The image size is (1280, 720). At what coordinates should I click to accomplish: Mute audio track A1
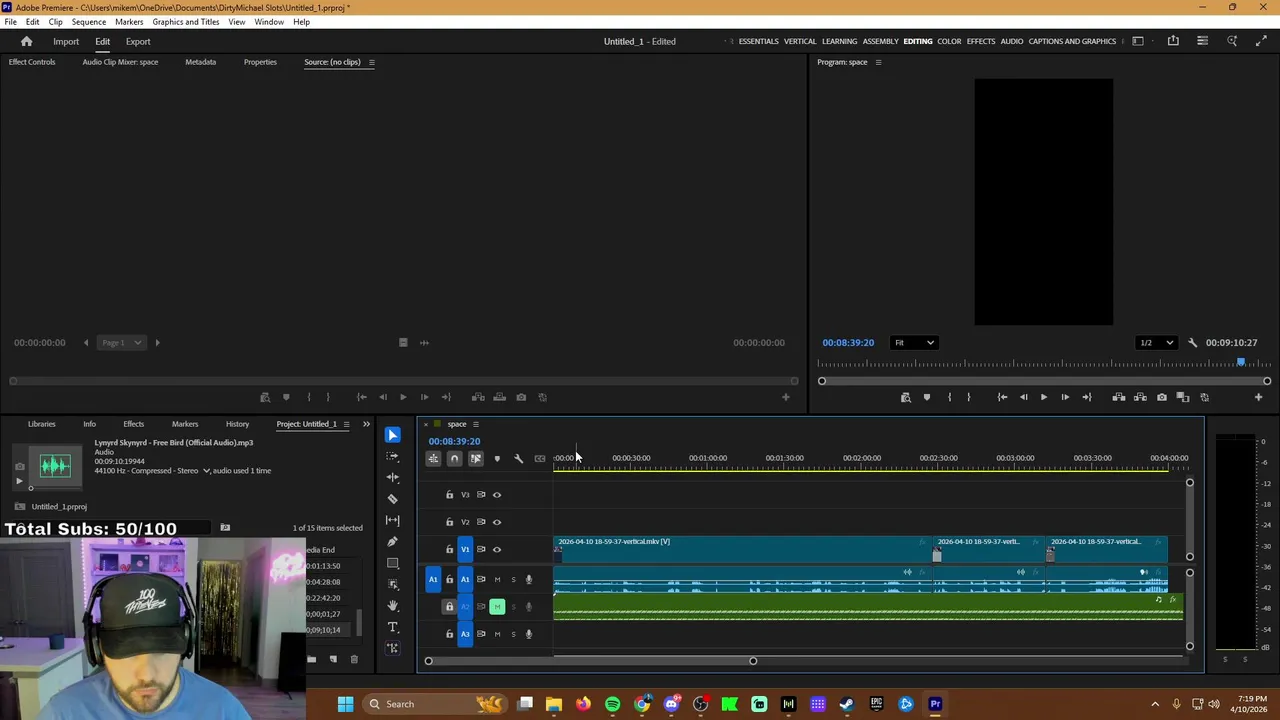(x=497, y=579)
